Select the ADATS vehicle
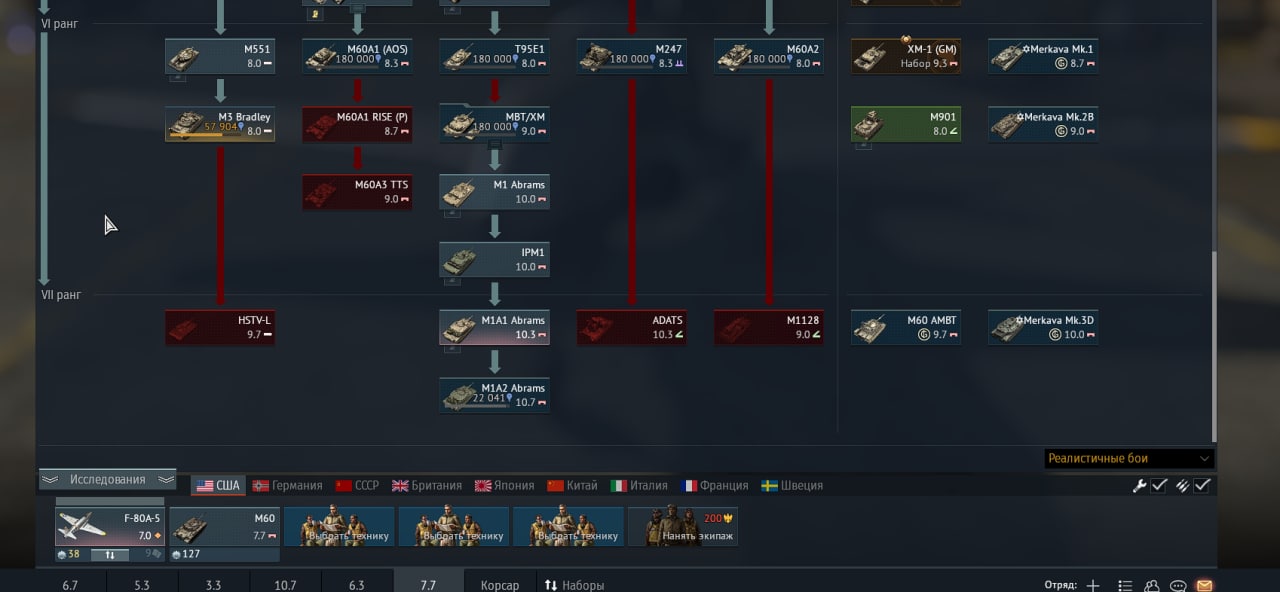1280x592 pixels. point(632,327)
